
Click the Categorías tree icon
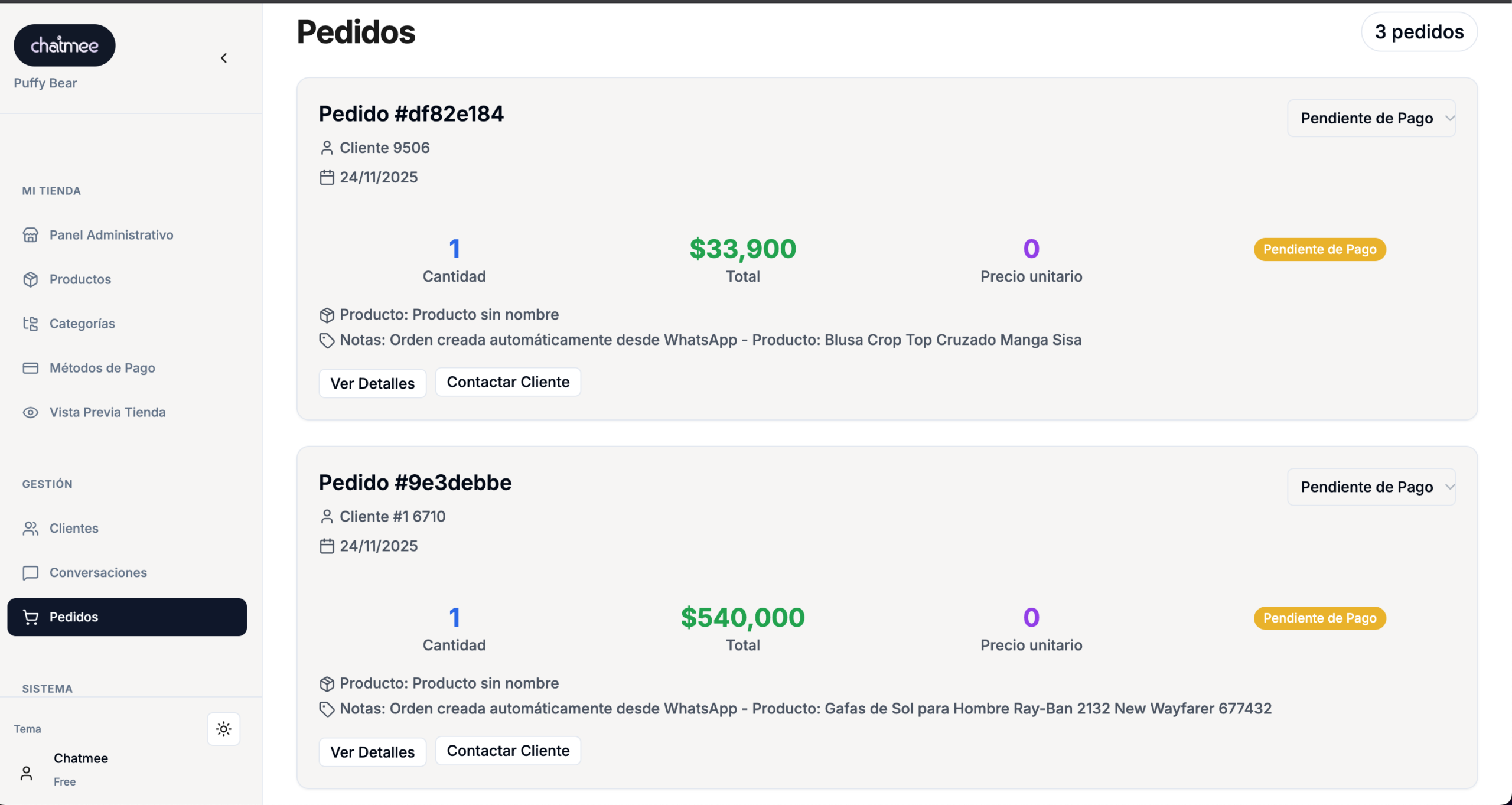click(x=31, y=324)
